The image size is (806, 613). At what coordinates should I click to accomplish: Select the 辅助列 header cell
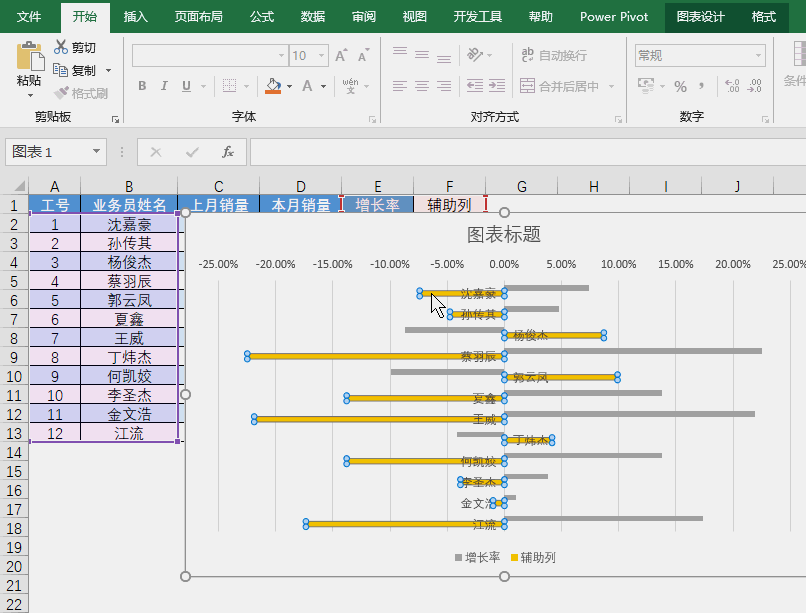pyautogui.click(x=449, y=205)
